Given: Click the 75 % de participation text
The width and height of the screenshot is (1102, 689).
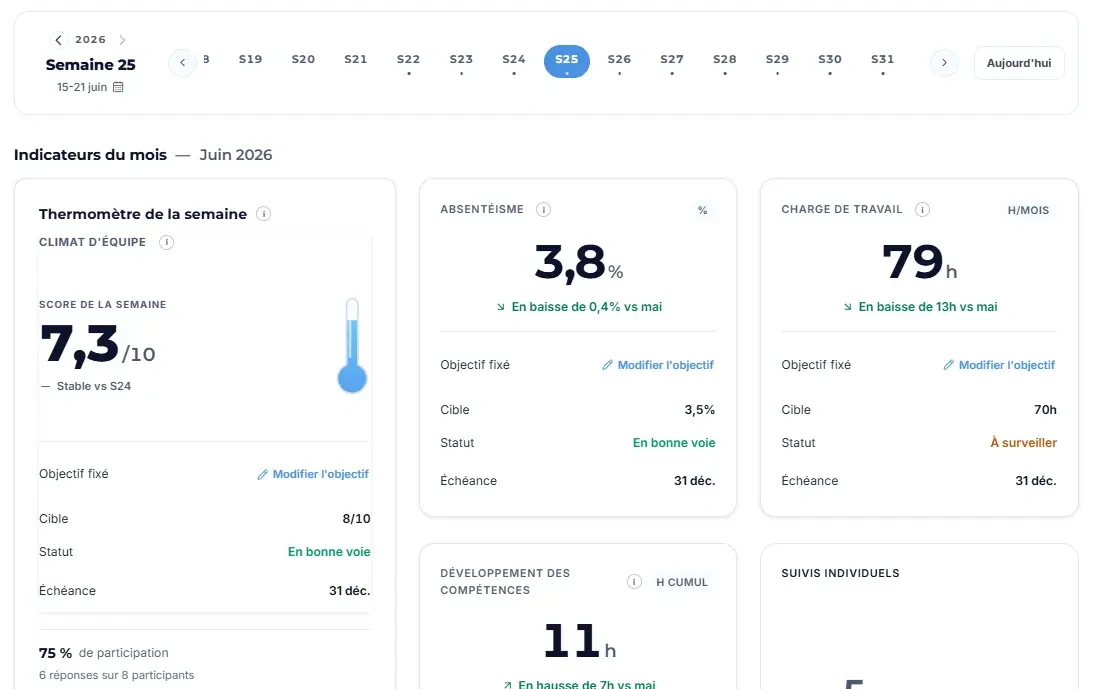Looking at the screenshot, I should [103, 653].
